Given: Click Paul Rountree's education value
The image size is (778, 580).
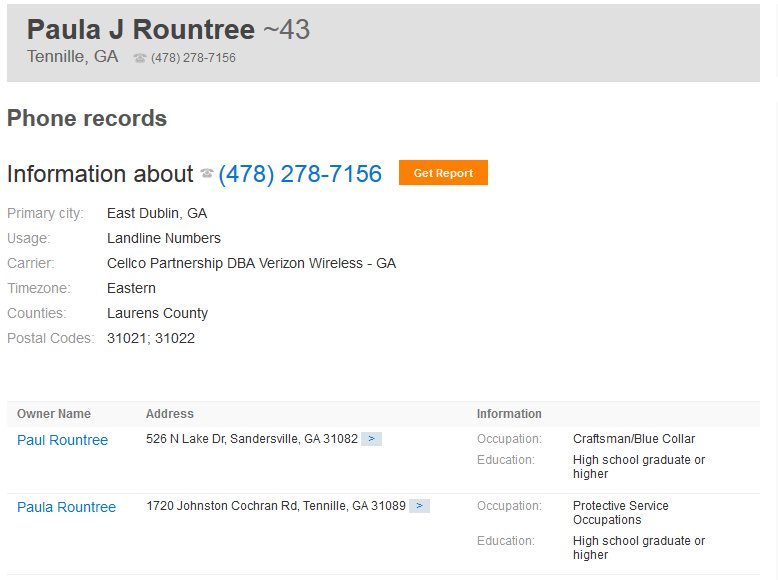Looking at the screenshot, I should point(639,467).
